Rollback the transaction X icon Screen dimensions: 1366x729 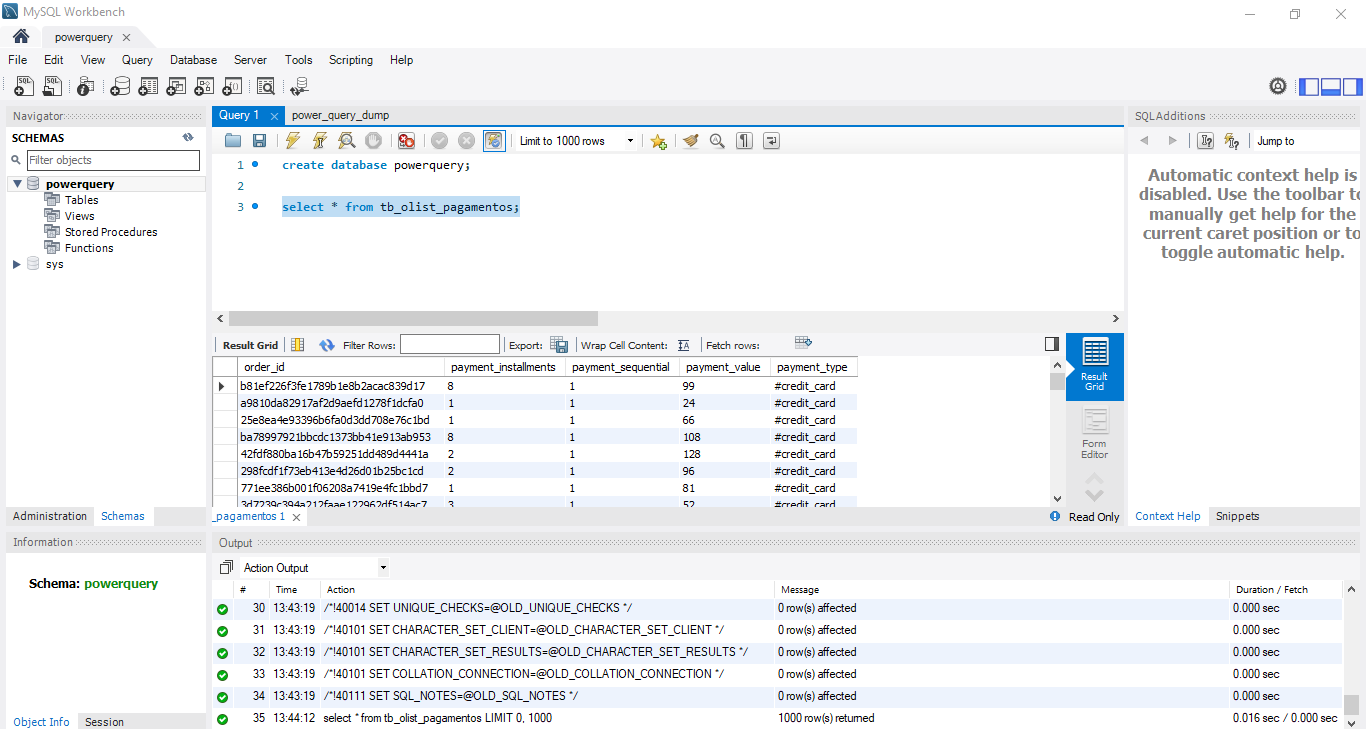click(x=466, y=141)
